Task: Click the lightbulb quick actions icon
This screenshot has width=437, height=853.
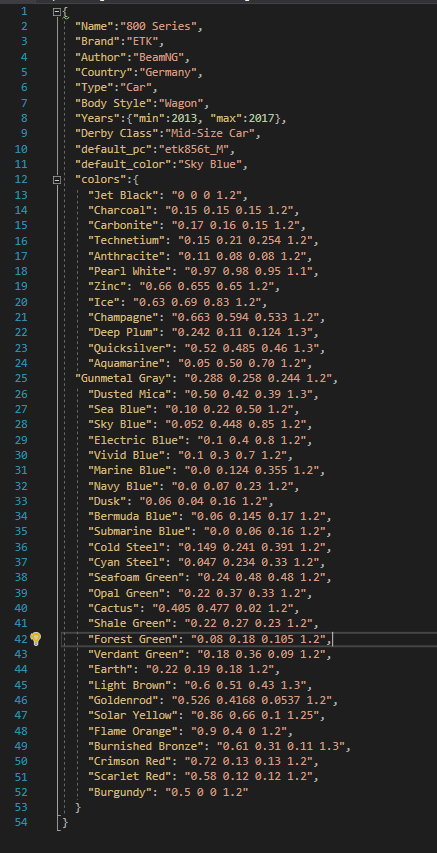Action: coord(36,639)
